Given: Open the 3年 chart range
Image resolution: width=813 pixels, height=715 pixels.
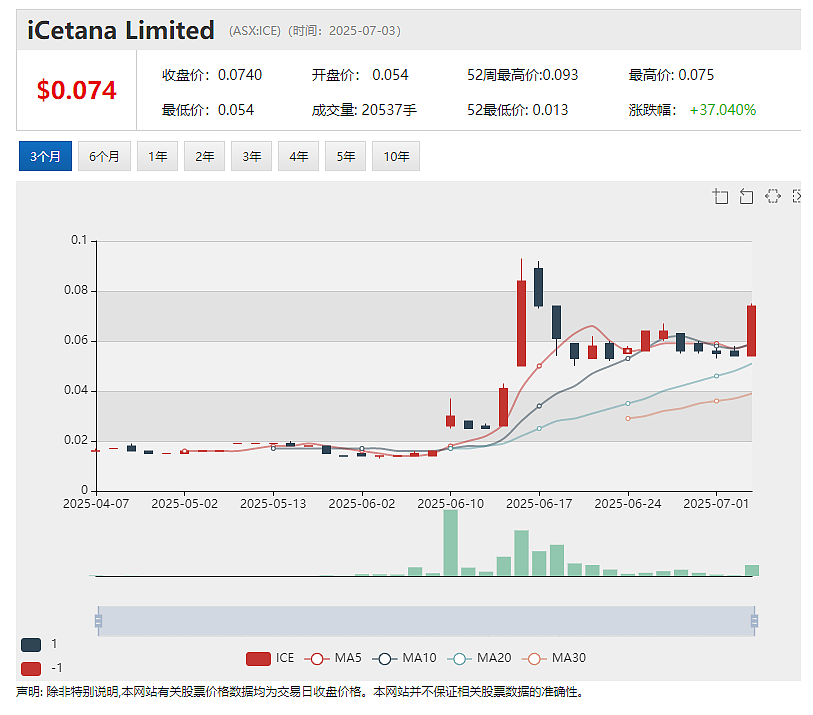Looking at the screenshot, I should (251, 156).
